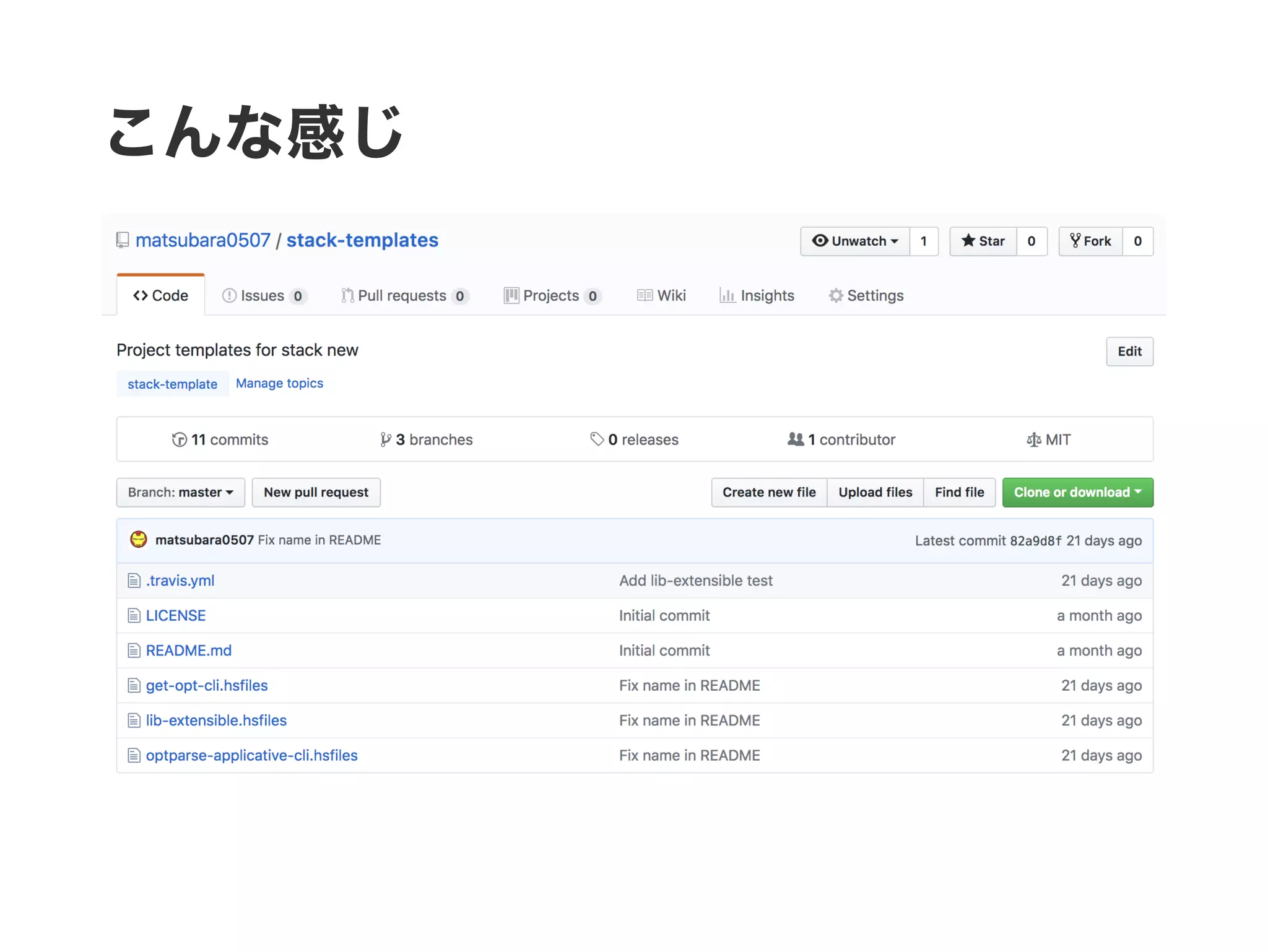Open the watchers count 1
This screenshot has height=952, width=1268.
point(924,241)
